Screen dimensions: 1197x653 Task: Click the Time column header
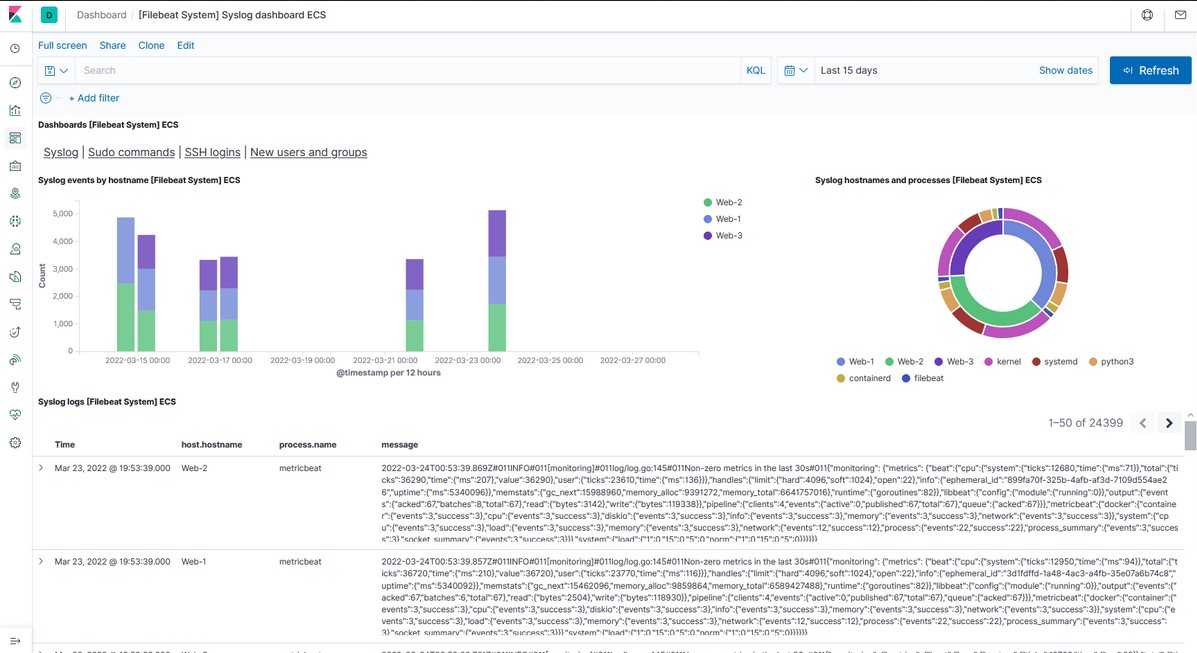coord(65,444)
